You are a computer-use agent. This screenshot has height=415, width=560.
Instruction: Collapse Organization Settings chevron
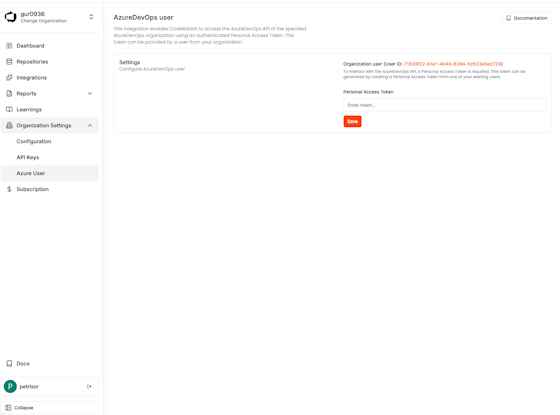pos(90,125)
